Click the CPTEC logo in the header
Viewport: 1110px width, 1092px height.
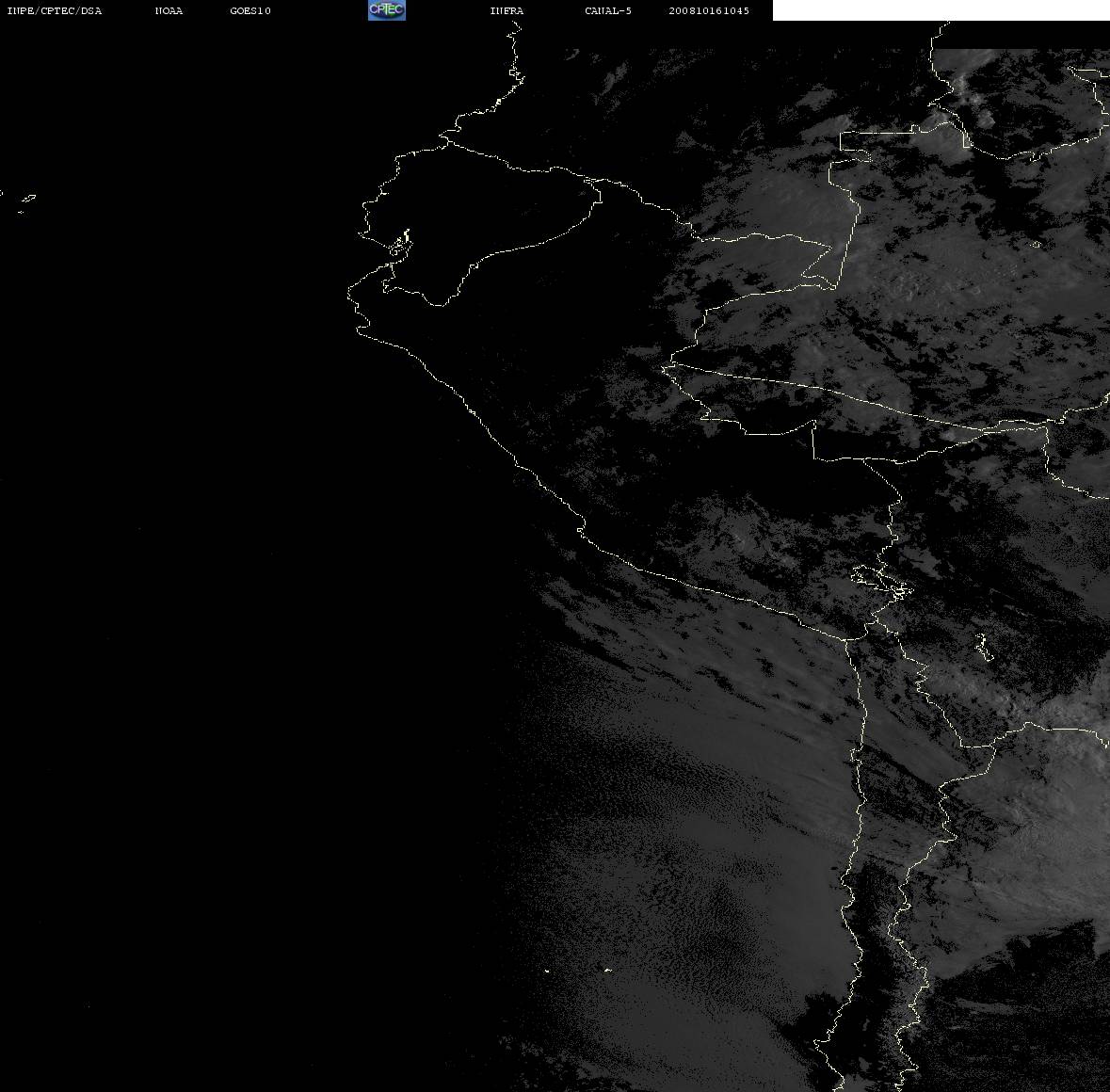(x=387, y=10)
